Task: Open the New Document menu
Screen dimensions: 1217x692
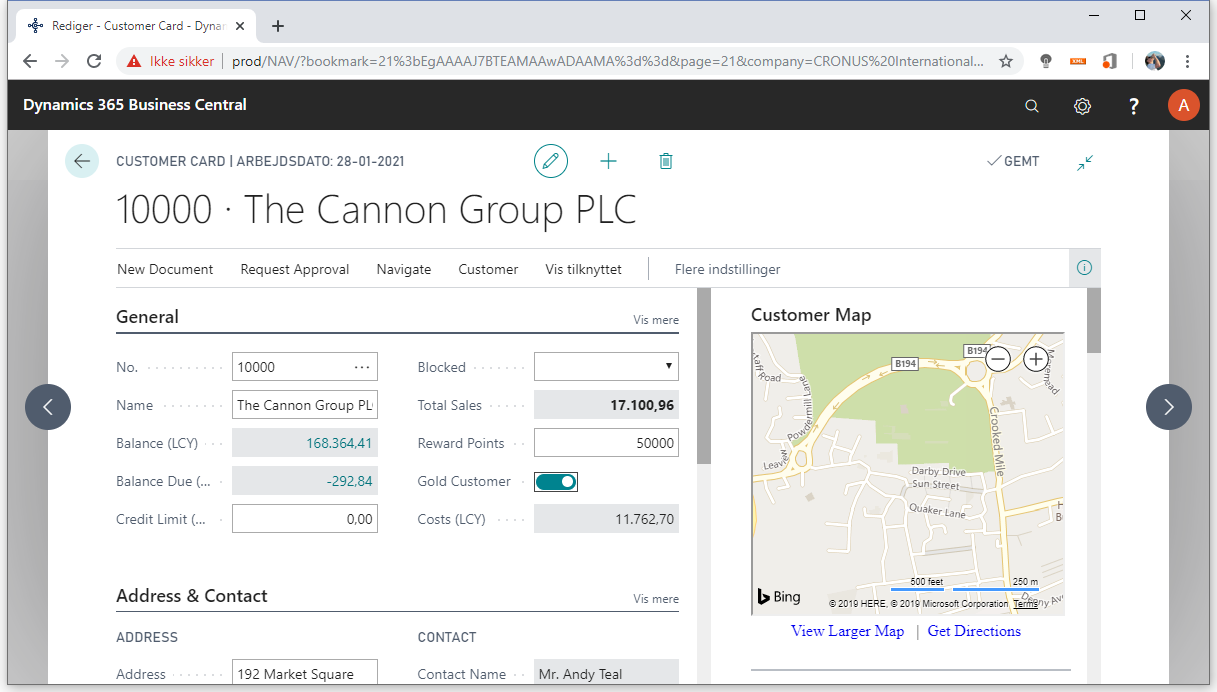Action: (165, 269)
